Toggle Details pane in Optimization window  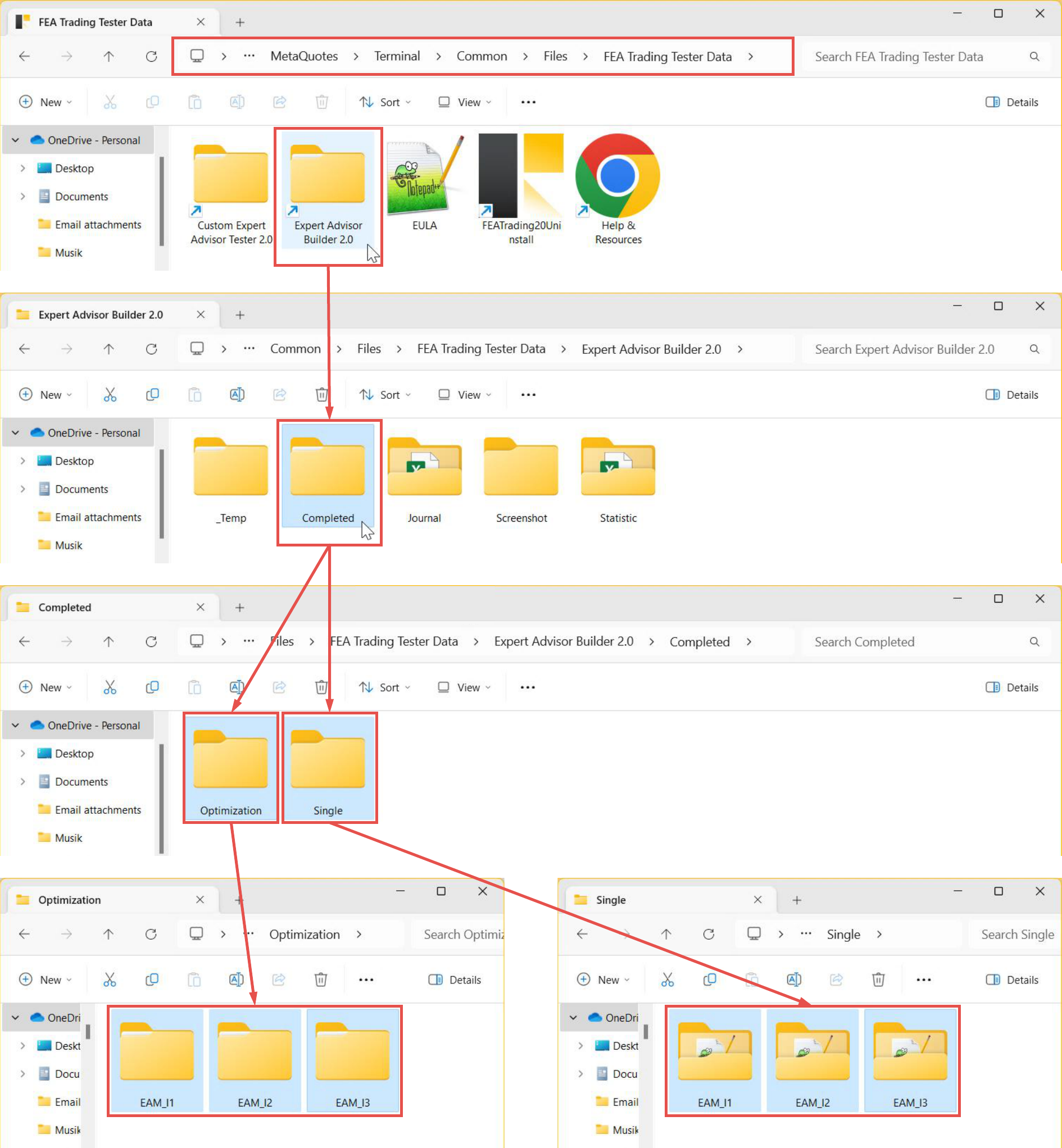tap(455, 979)
